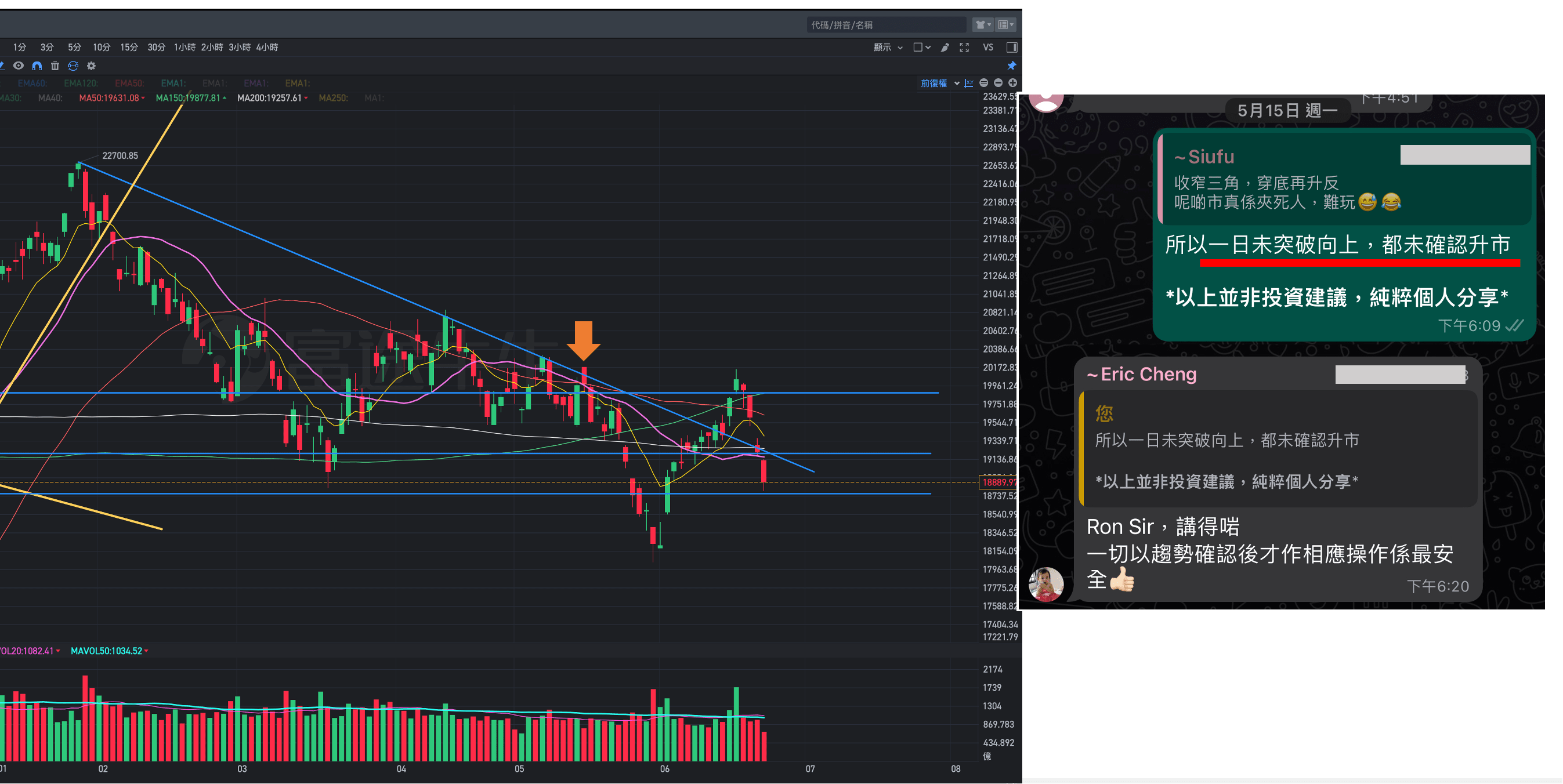Click the X,Y axis coordinate icon
Image resolution: width=1563 pixels, height=784 pixels.
click(x=969, y=83)
